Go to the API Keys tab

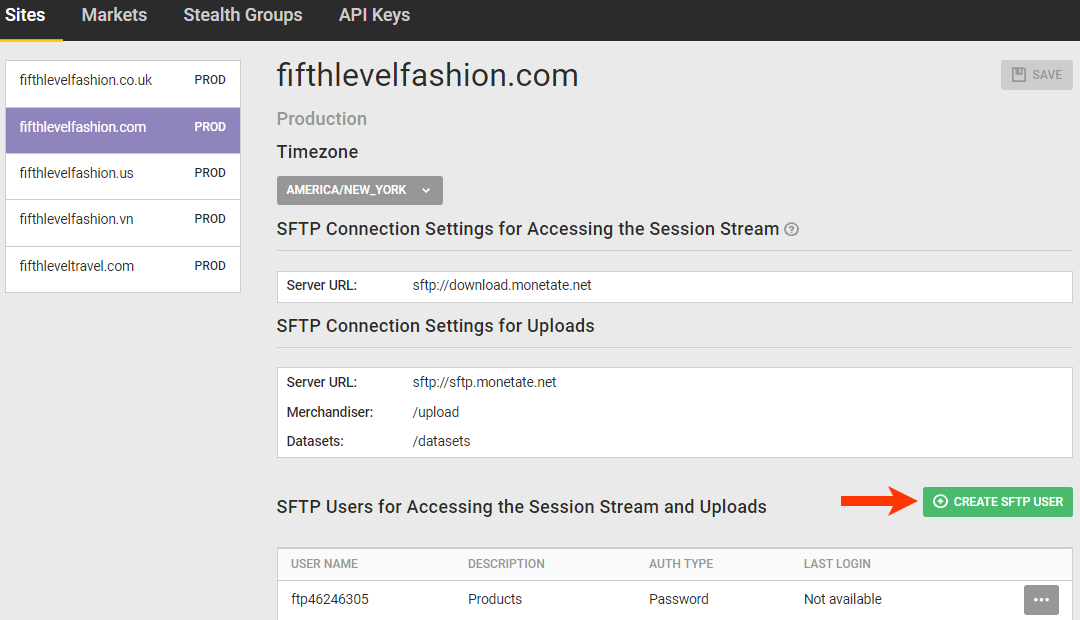pos(374,15)
